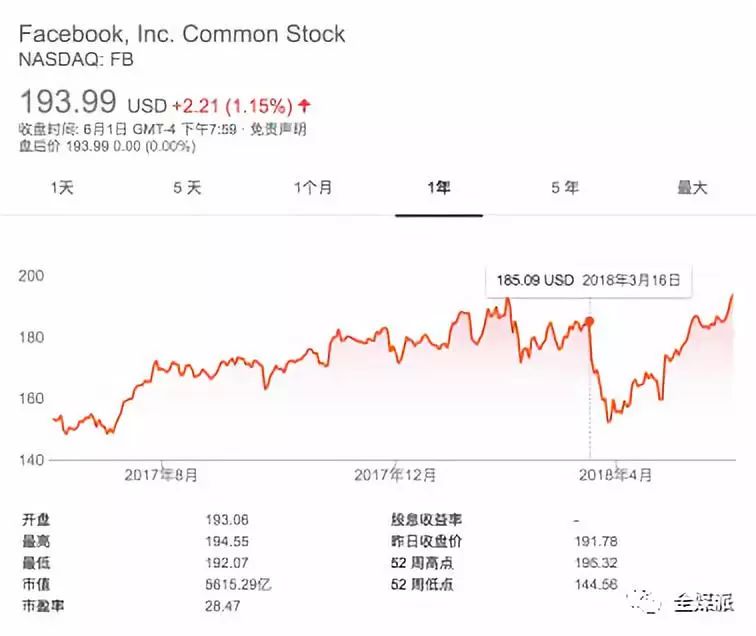The image size is (756, 636).
Task: Click the 2017年12月 axis label
Action: 395,475
